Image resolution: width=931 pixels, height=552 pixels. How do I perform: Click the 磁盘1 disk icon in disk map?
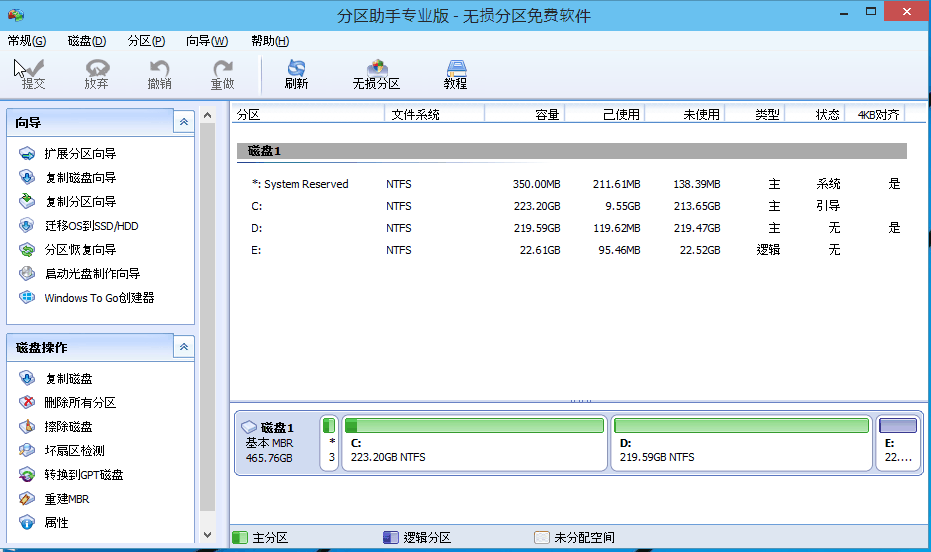[x=249, y=427]
